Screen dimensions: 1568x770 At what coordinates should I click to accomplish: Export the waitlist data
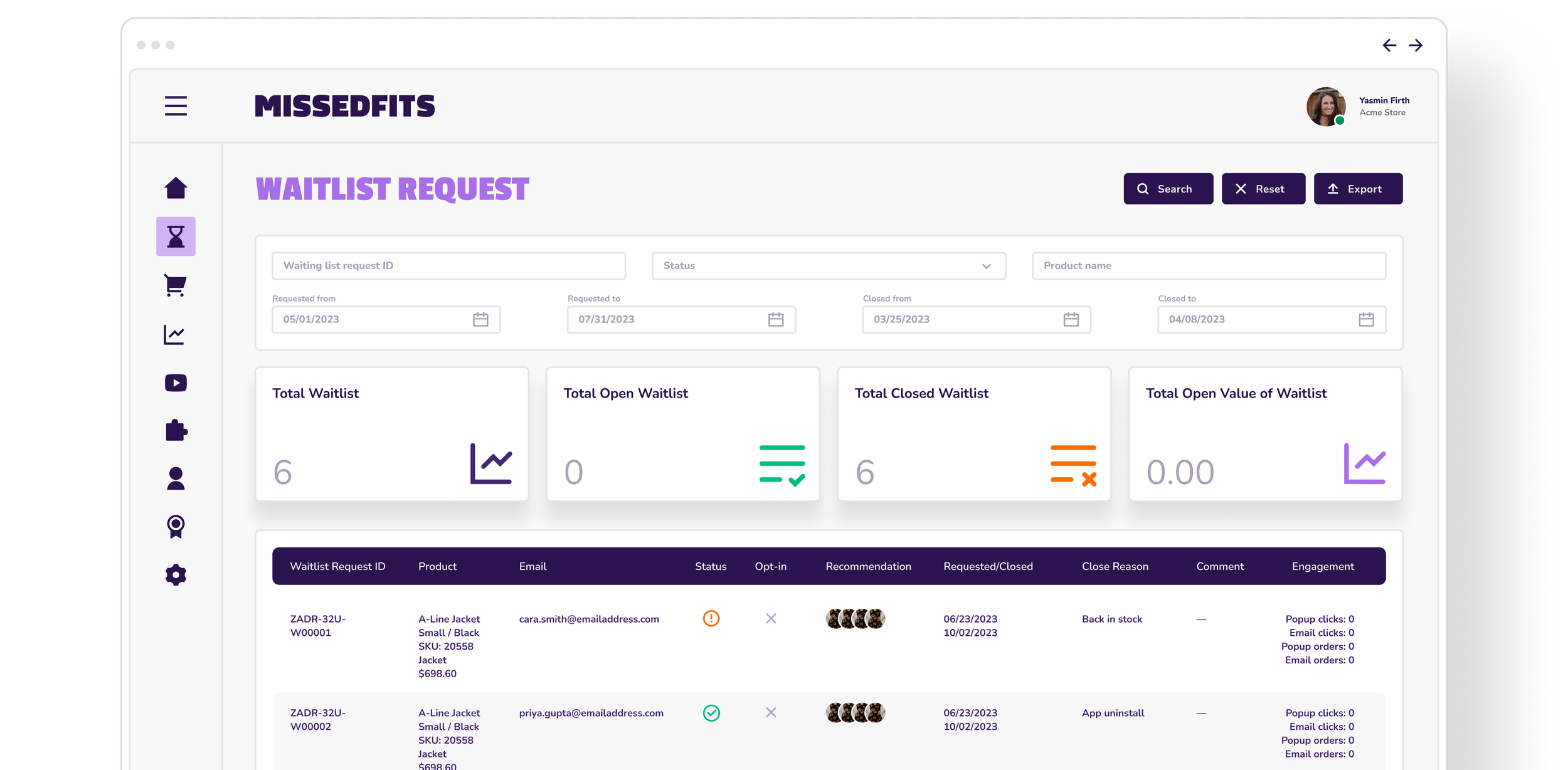click(x=1358, y=189)
